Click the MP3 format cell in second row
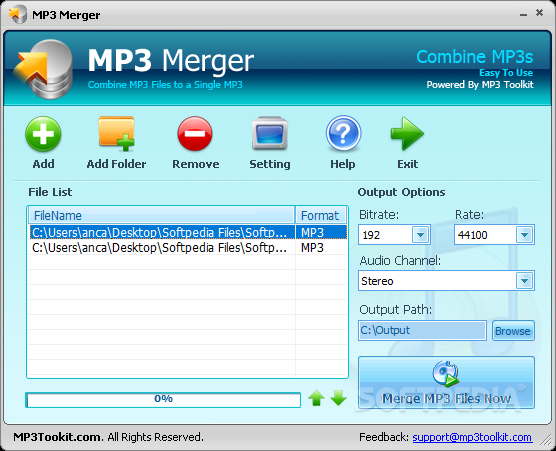The image size is (556, 451). [x=321, y=247]
